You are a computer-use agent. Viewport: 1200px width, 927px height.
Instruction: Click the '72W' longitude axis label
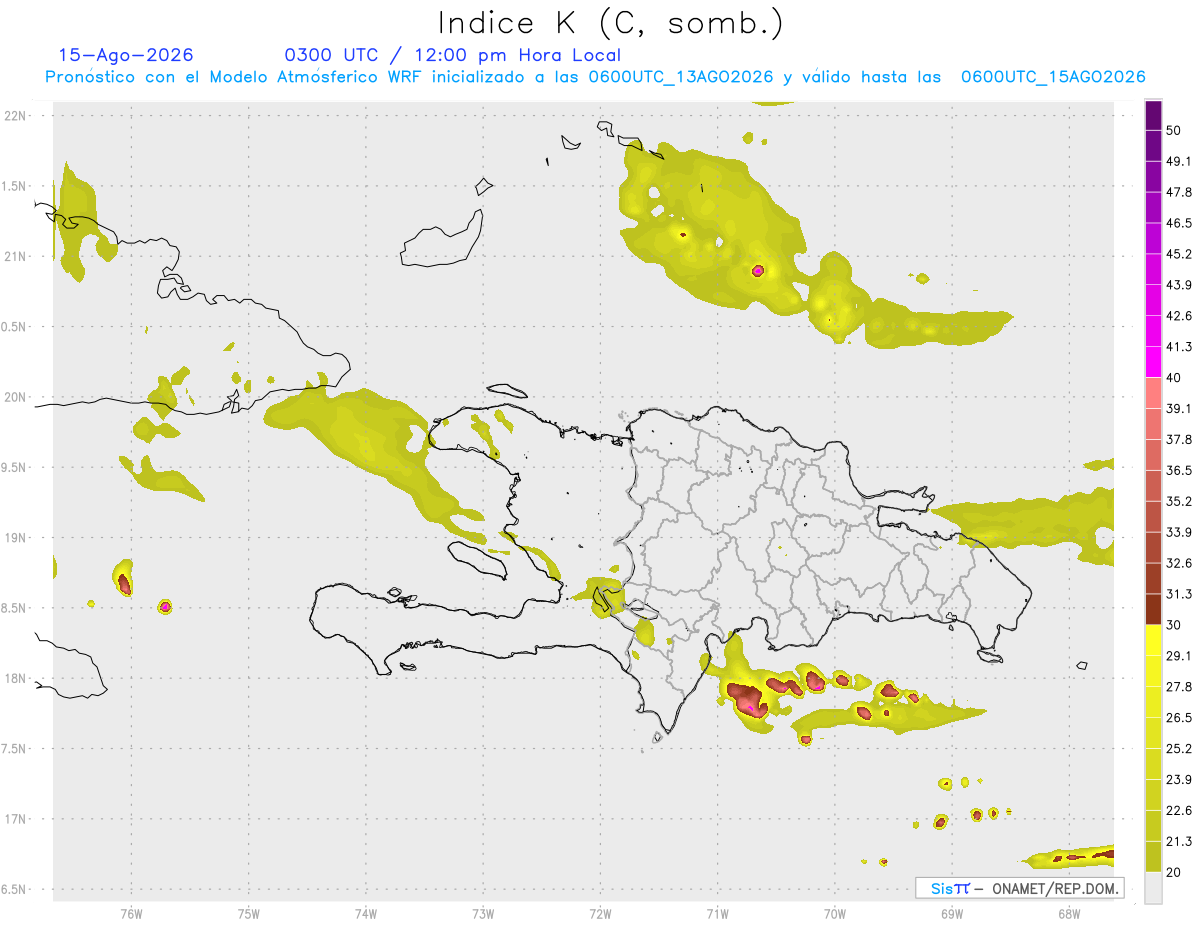[x=600, y=914]
